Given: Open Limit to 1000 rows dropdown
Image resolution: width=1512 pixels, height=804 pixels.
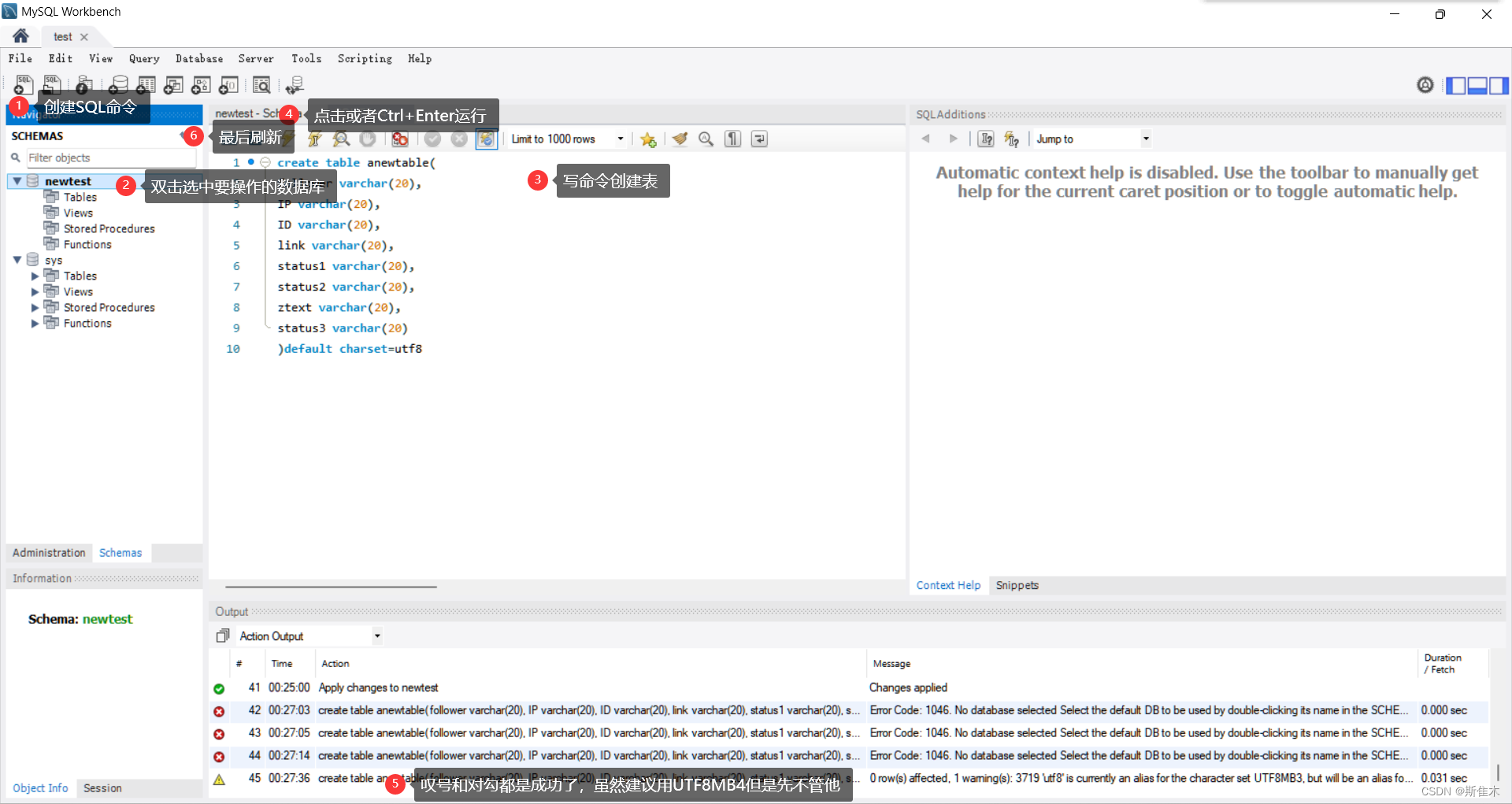Looking at the screenshot, I should click(x=621, y=139).
